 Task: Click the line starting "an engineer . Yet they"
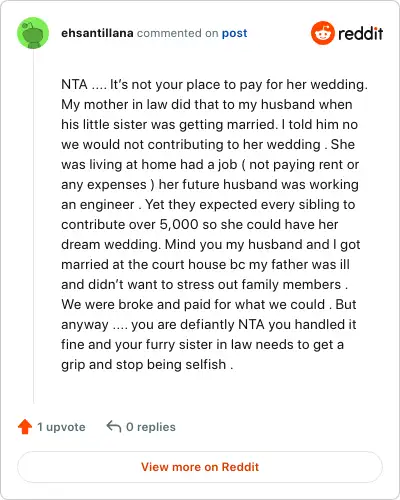click(208, 204)
